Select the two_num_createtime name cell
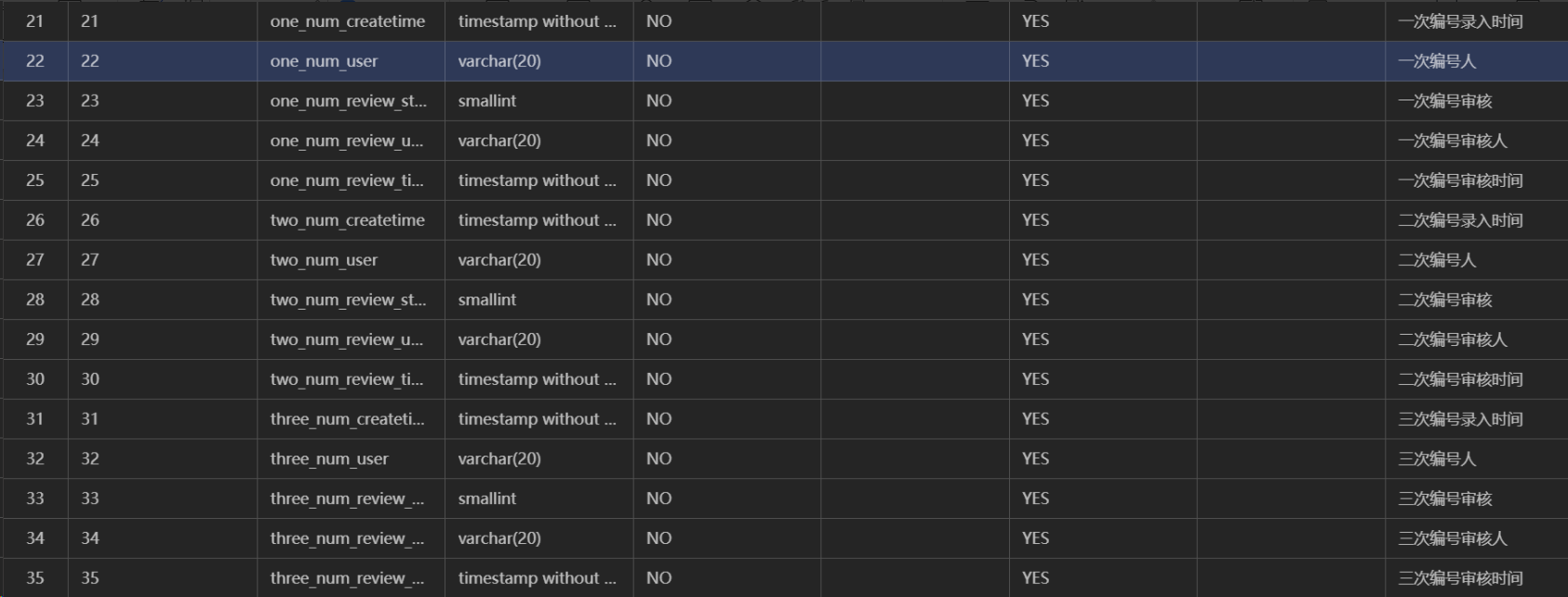 (351, 220)
